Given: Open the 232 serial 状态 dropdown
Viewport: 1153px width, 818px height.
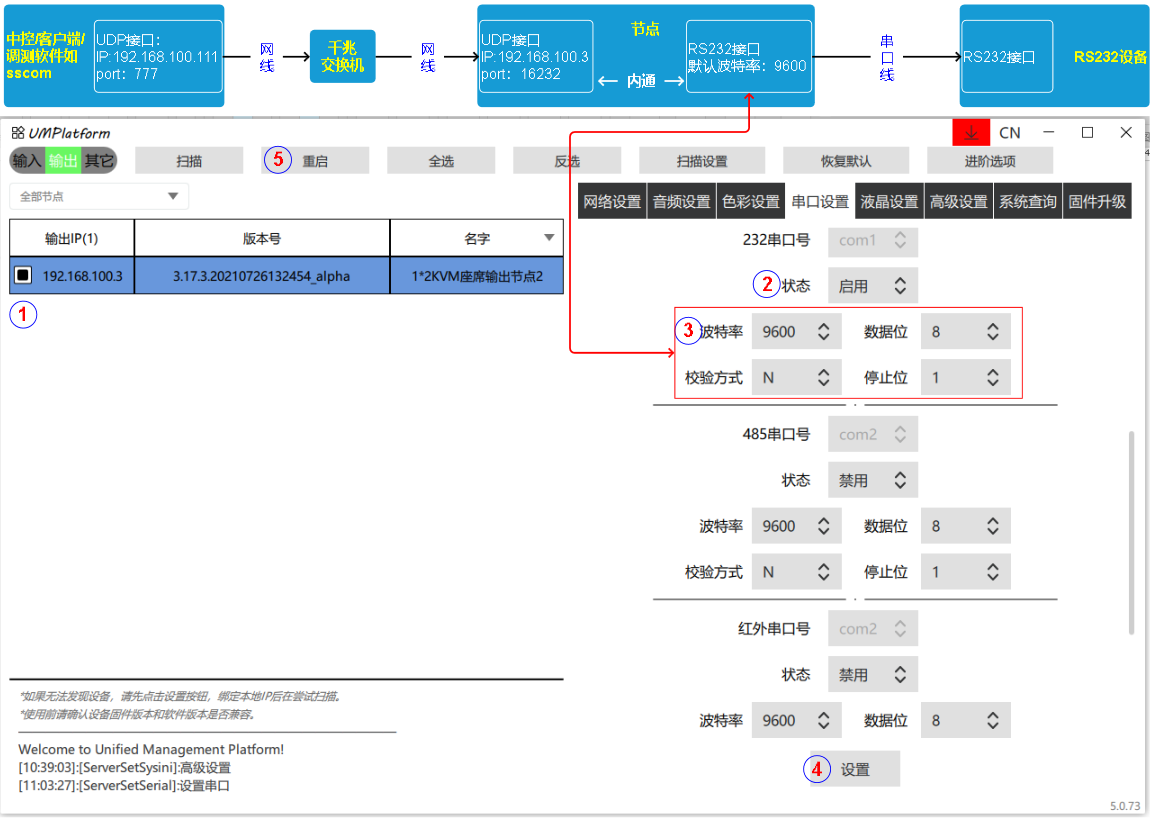Looking at the screenshot, I should pyautogui.click(x=872, y=286).
